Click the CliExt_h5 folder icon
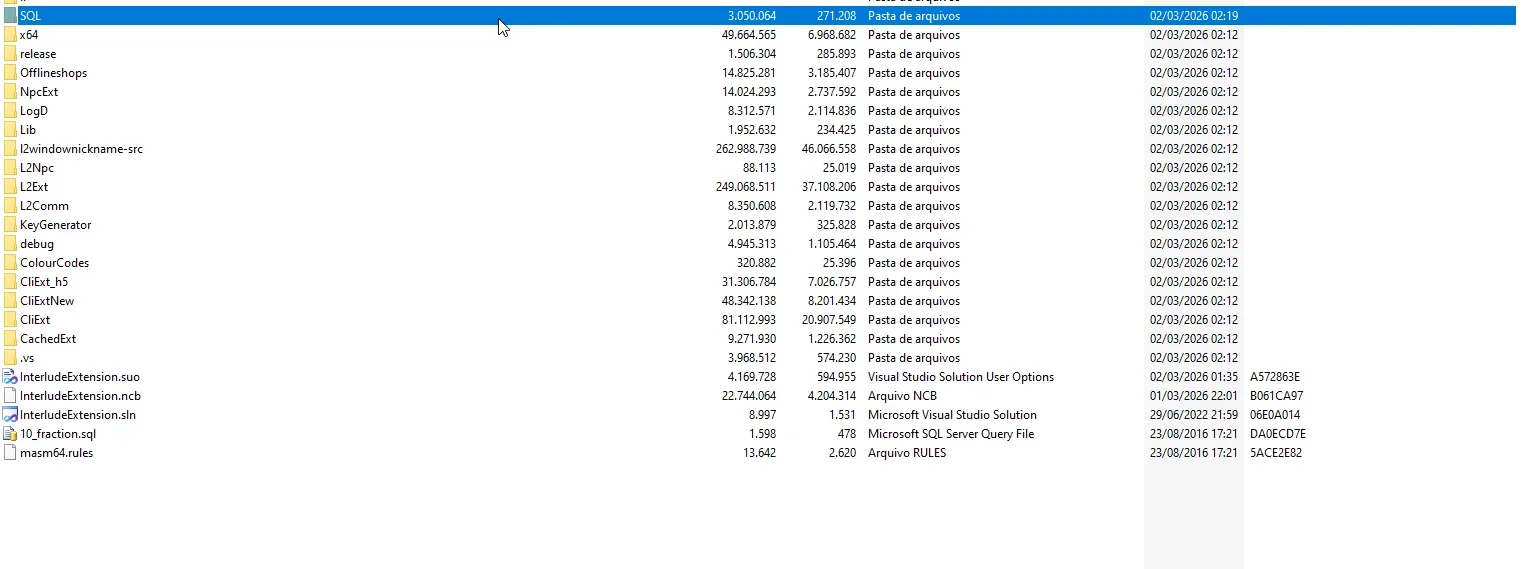The width and height of the screenshot is (1528, 569). pos(10,282)
